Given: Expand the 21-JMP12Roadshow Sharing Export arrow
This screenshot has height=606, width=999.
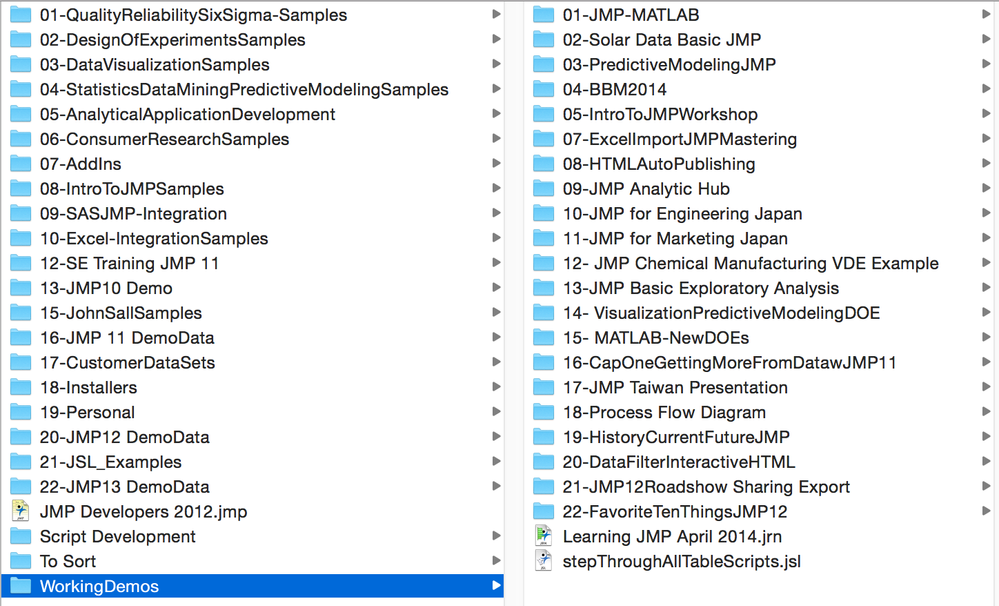Looking at the screenshot, I should pos(986,486).
